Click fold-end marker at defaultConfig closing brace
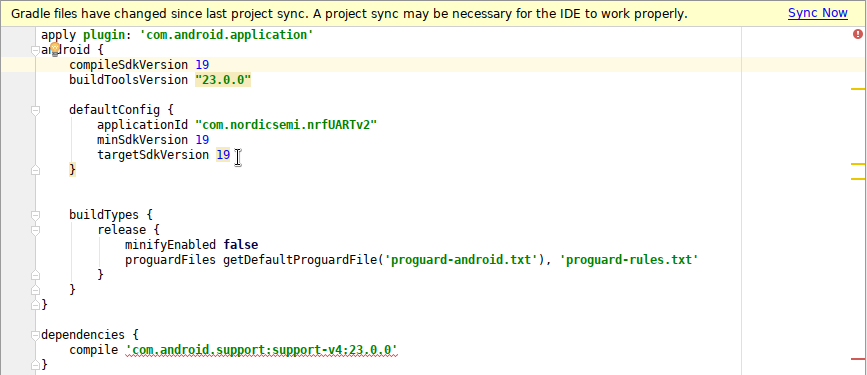 coord(35,170)
